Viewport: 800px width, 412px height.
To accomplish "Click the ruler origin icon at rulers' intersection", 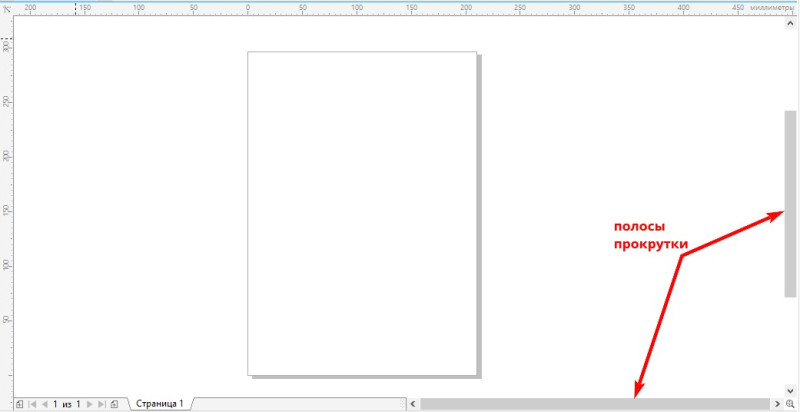I will click(7, 9).
